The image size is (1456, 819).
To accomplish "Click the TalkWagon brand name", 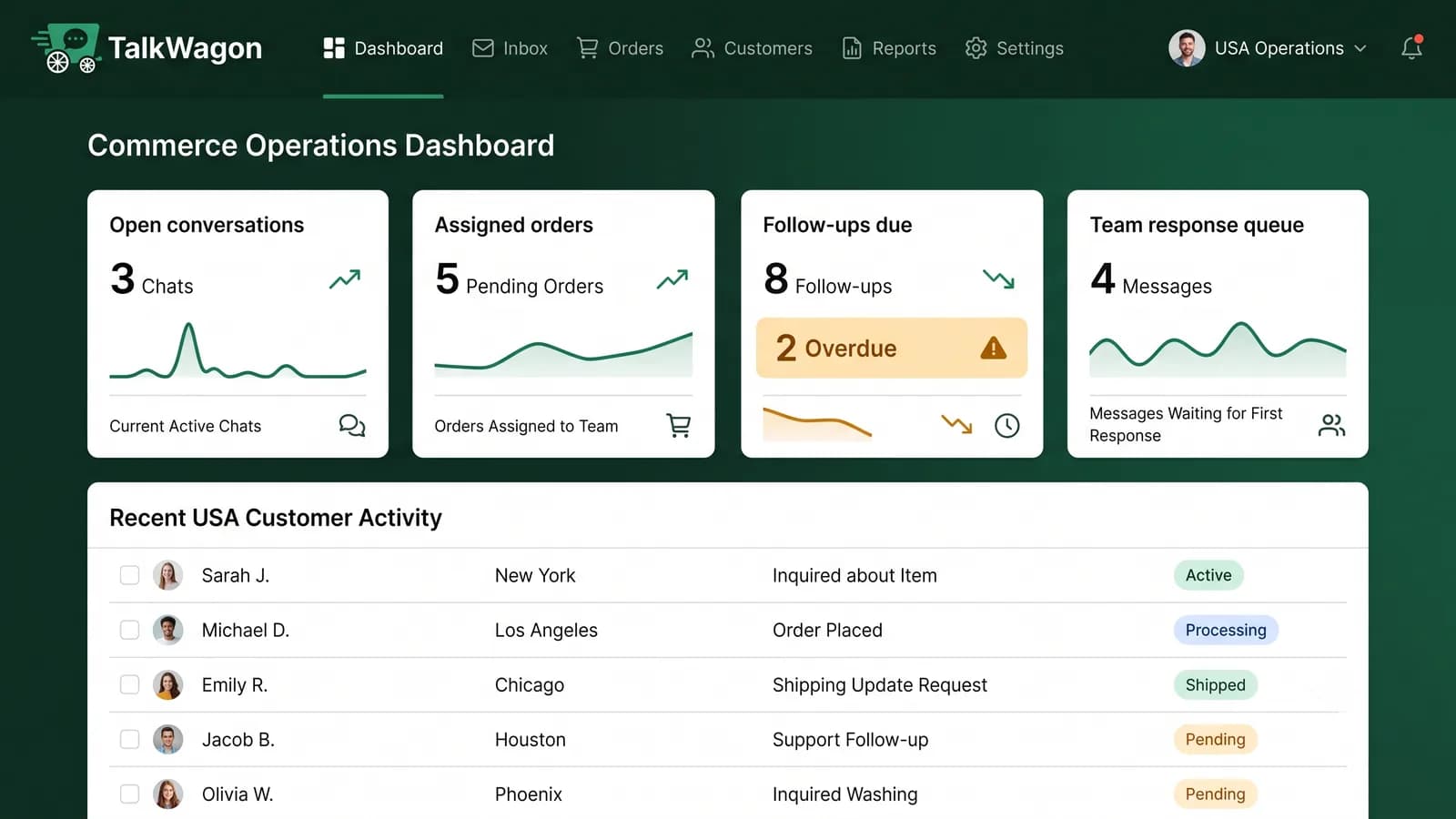I will point(185,48).
